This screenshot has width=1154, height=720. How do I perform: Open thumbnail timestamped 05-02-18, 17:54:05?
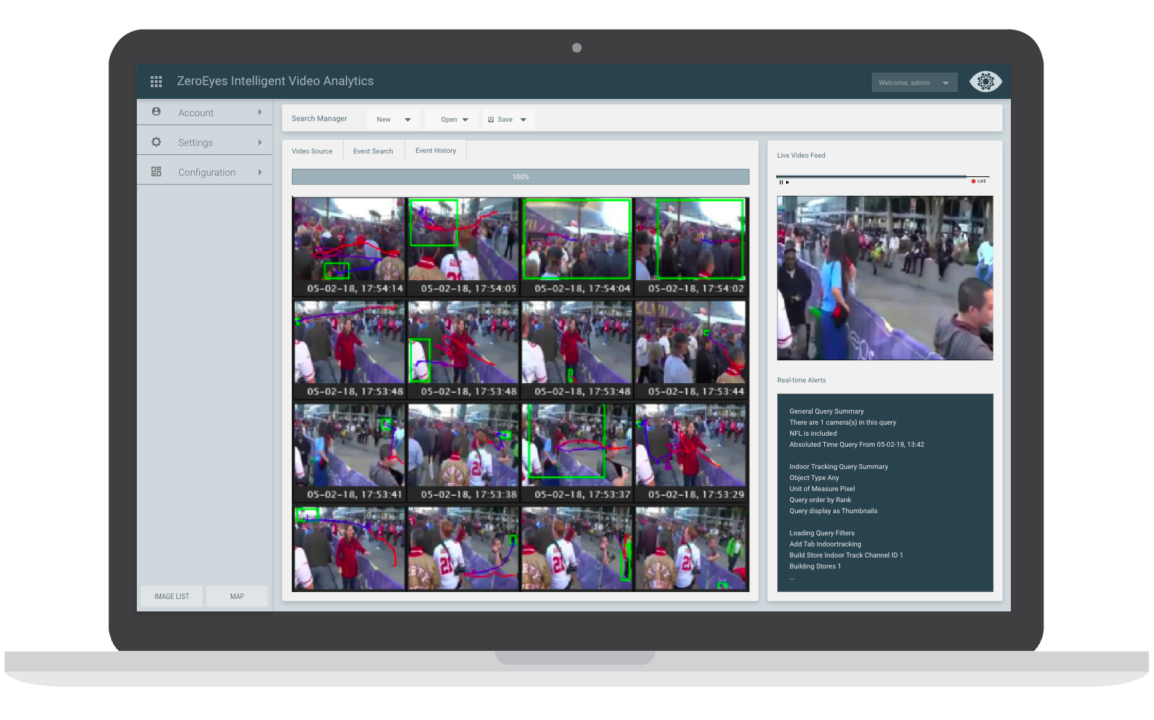463,247
